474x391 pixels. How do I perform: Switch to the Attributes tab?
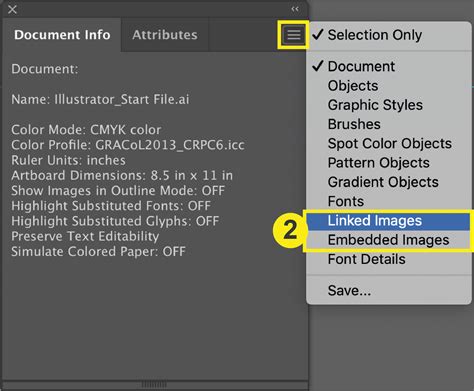[x=165, y=35]
